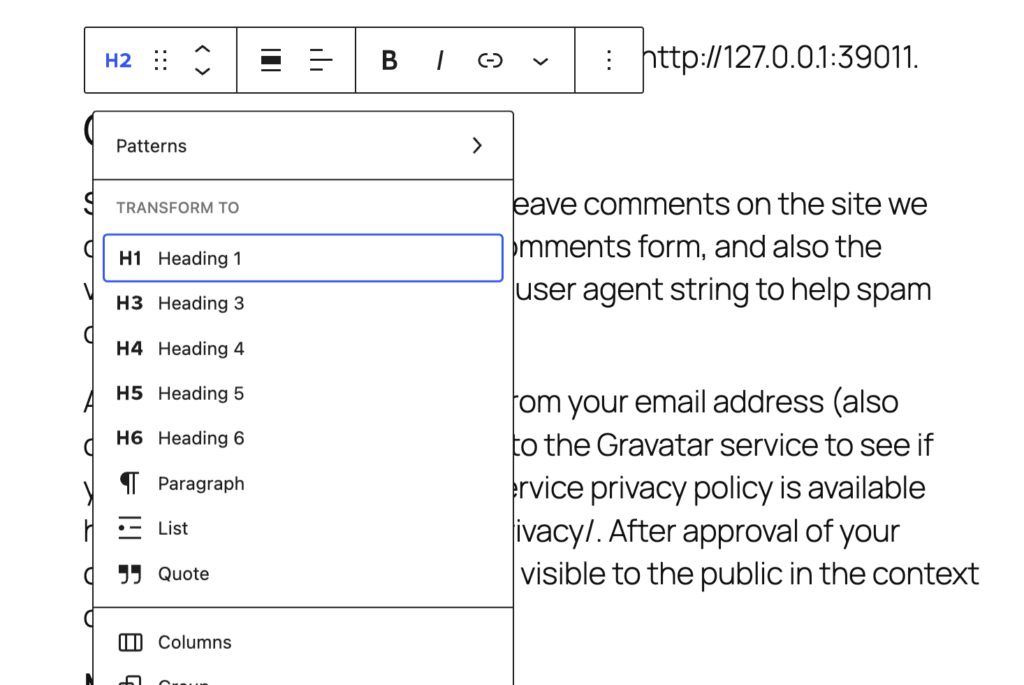Transform block to Heading 6
This screenshot has width=1024, height=685.
[x=303, y=438]
